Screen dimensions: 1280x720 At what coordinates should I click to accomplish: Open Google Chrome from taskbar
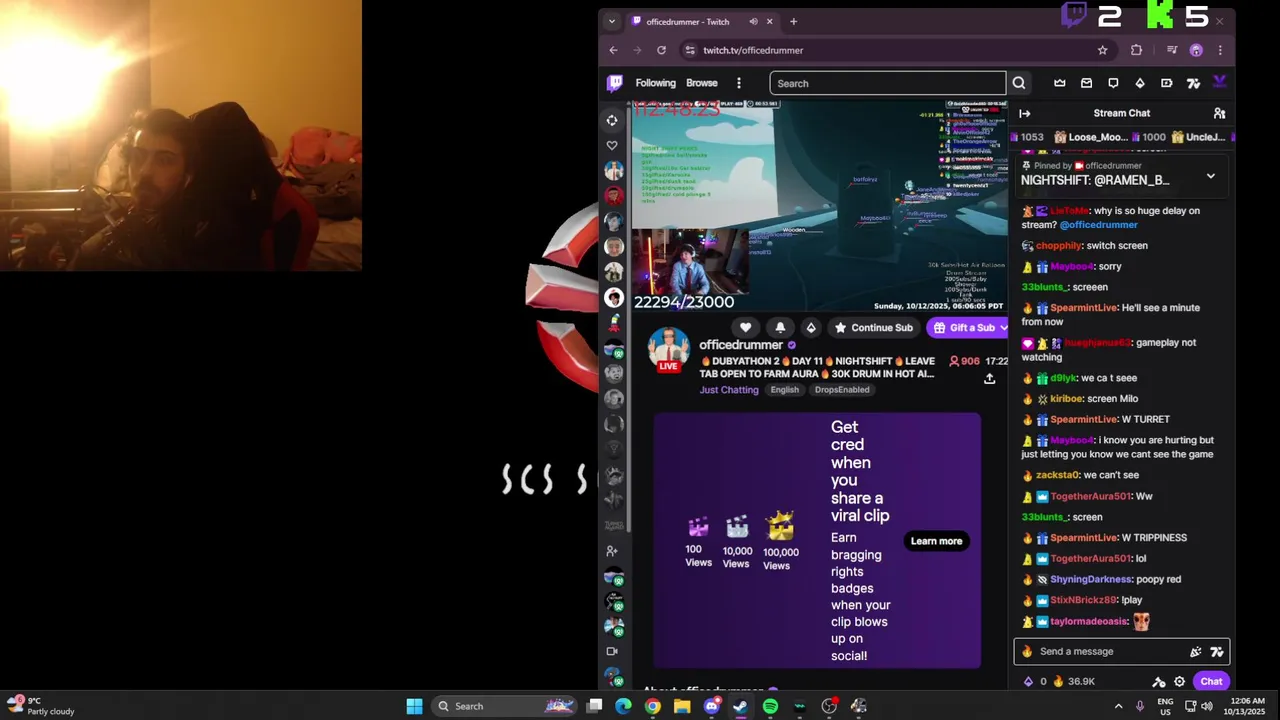[653, 706]
